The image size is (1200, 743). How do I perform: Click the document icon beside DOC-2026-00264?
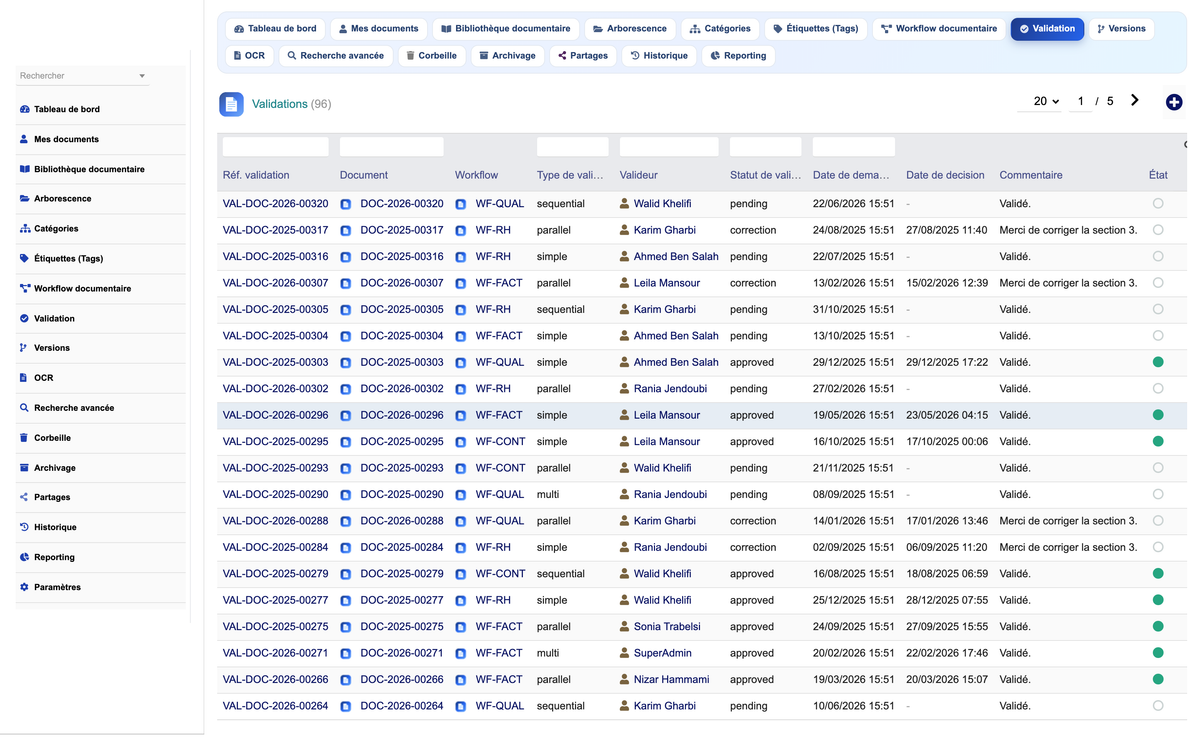tap(346, 707)
